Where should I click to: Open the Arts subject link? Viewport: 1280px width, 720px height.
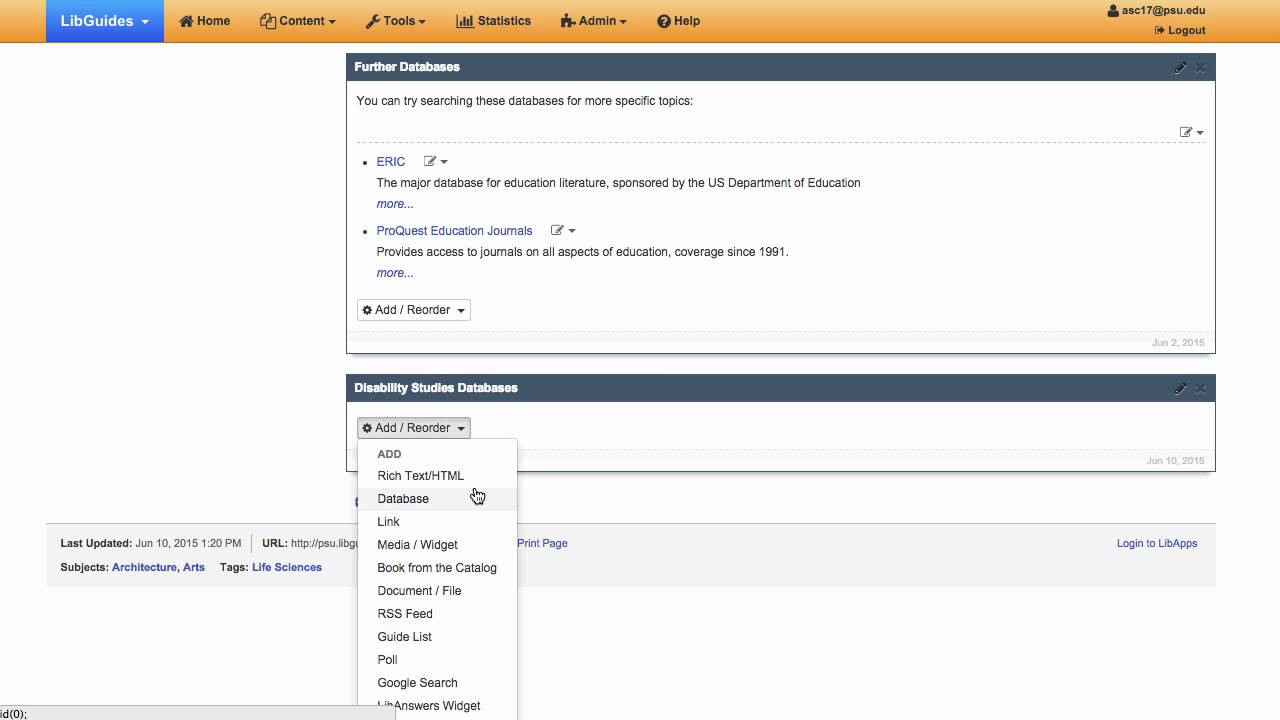pos(194,567)
